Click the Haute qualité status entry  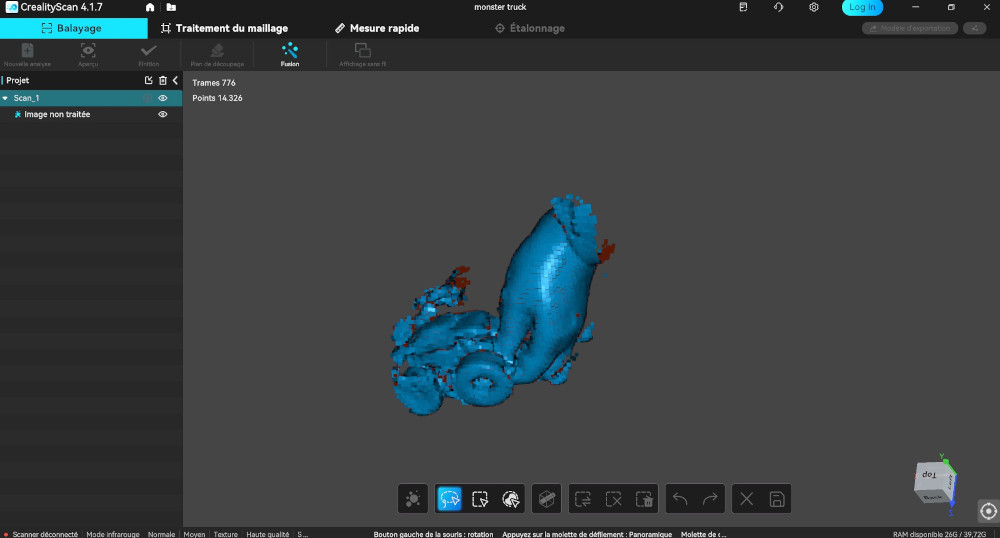pyautogui.click(x=268, y=534)
